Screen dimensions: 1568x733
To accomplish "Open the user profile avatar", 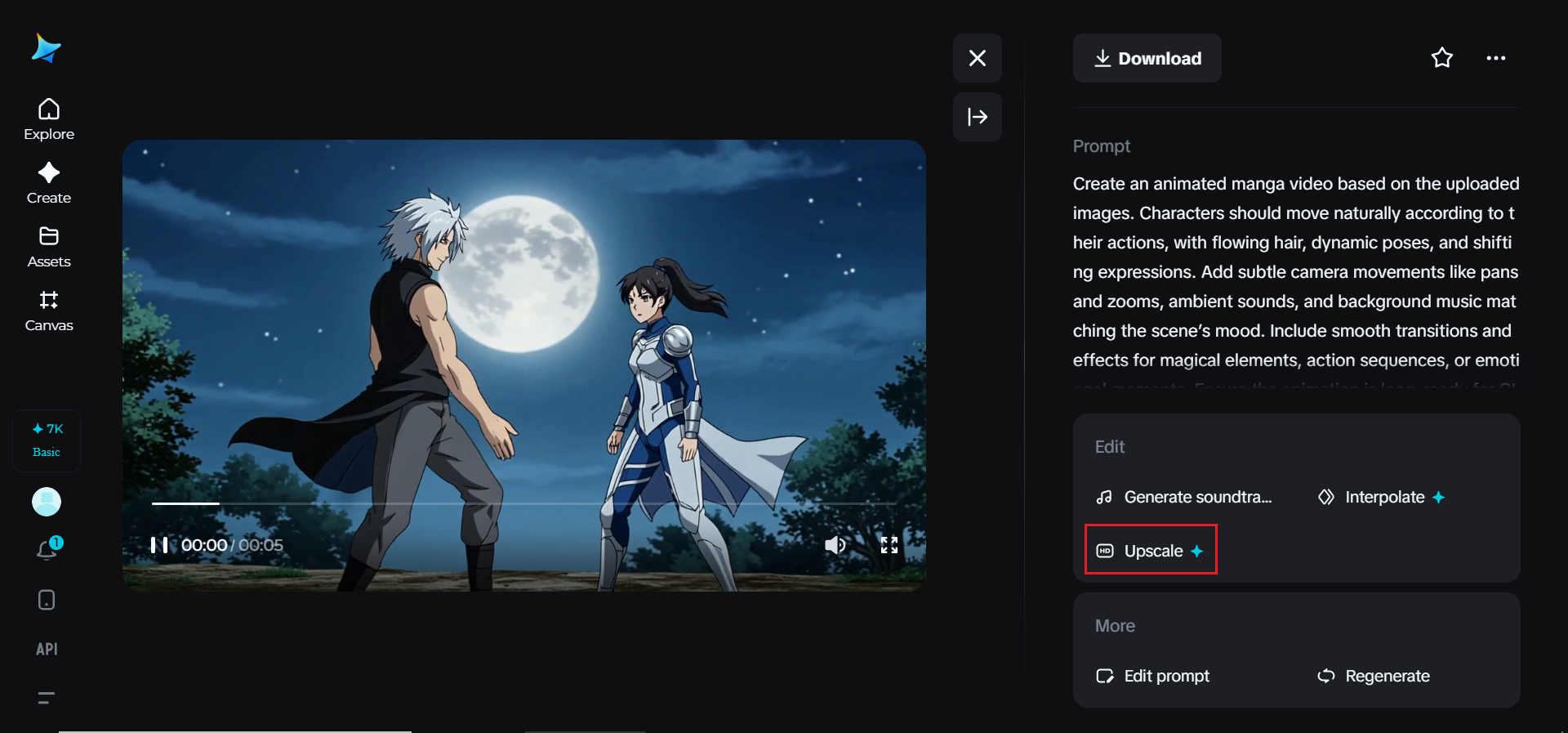I will (x=47, y=502).
